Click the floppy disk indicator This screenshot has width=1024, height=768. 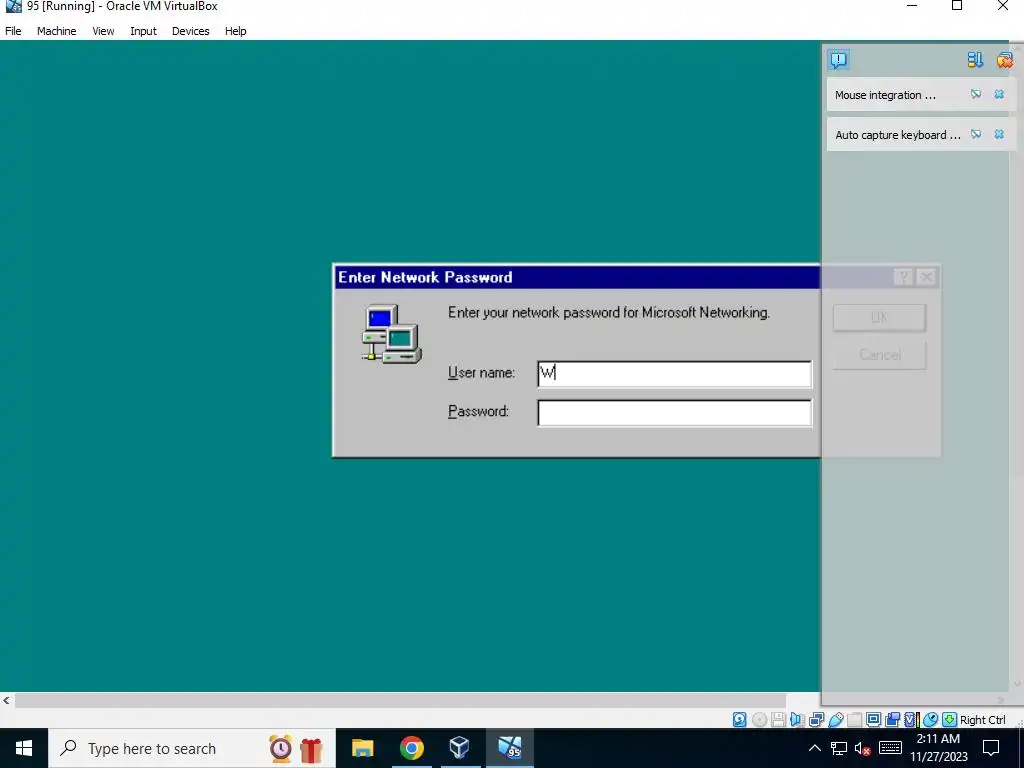[778, 720]
